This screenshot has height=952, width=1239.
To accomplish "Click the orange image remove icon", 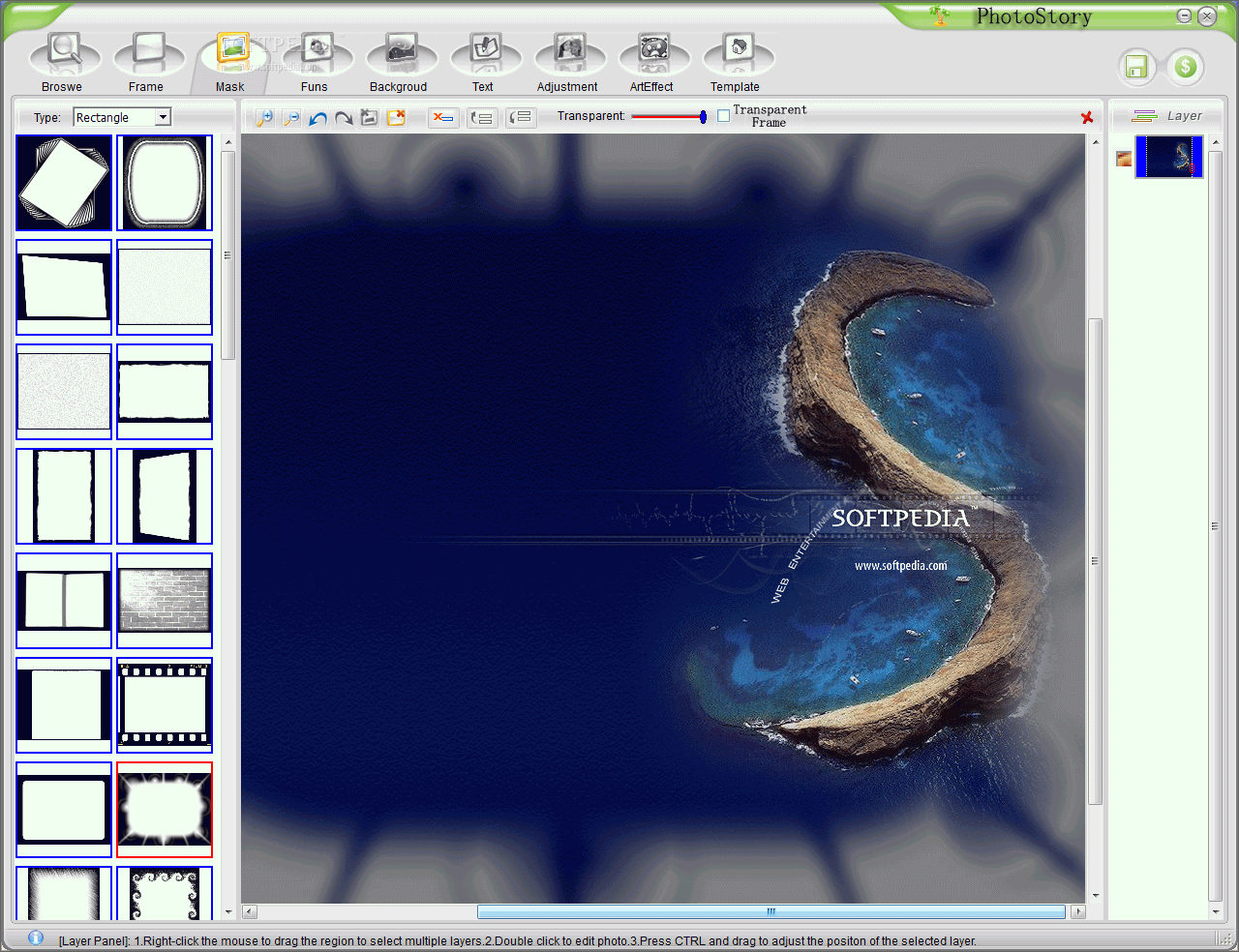I will click(396, 118).
